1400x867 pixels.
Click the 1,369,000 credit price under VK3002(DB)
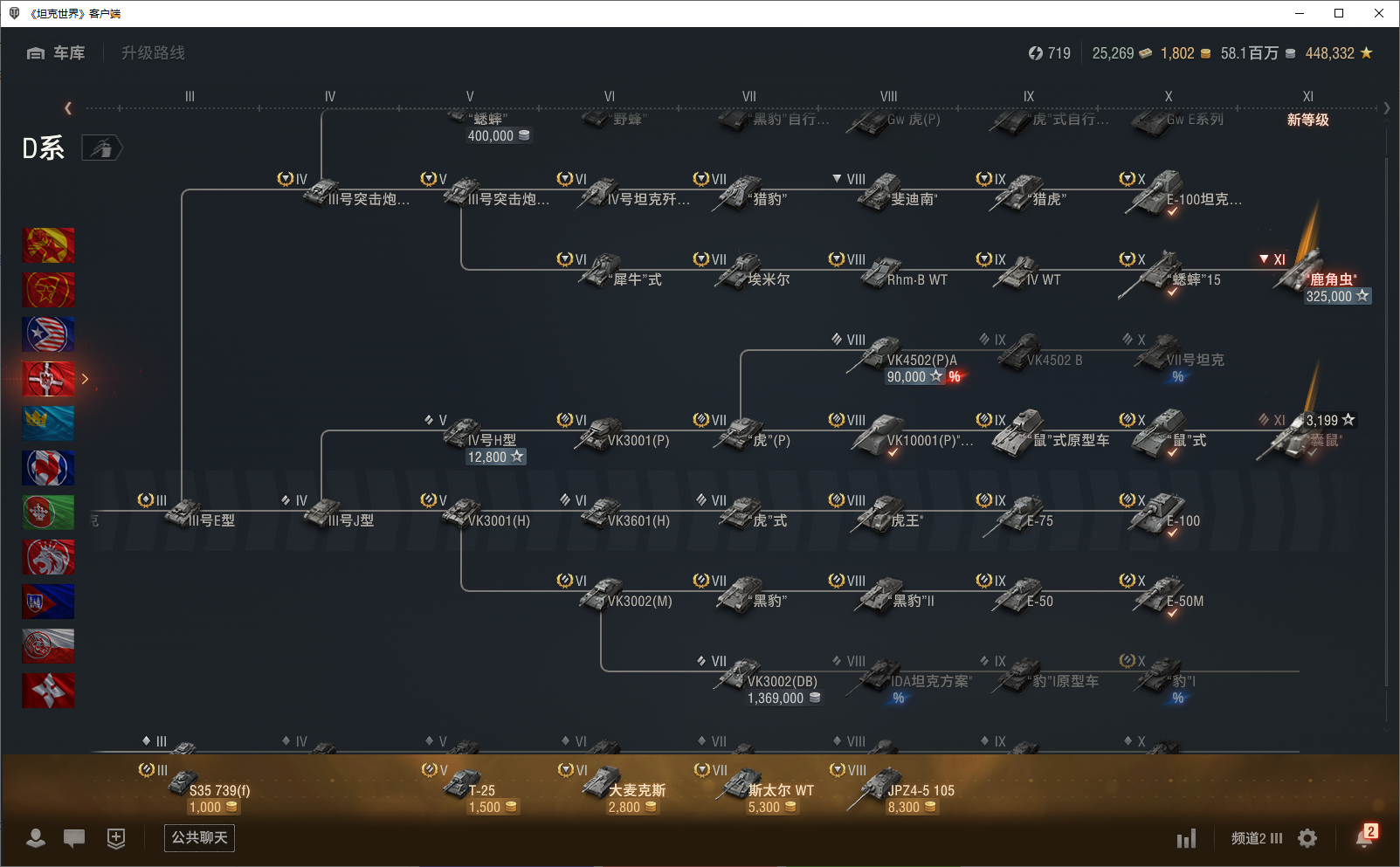tap(783, 698)
